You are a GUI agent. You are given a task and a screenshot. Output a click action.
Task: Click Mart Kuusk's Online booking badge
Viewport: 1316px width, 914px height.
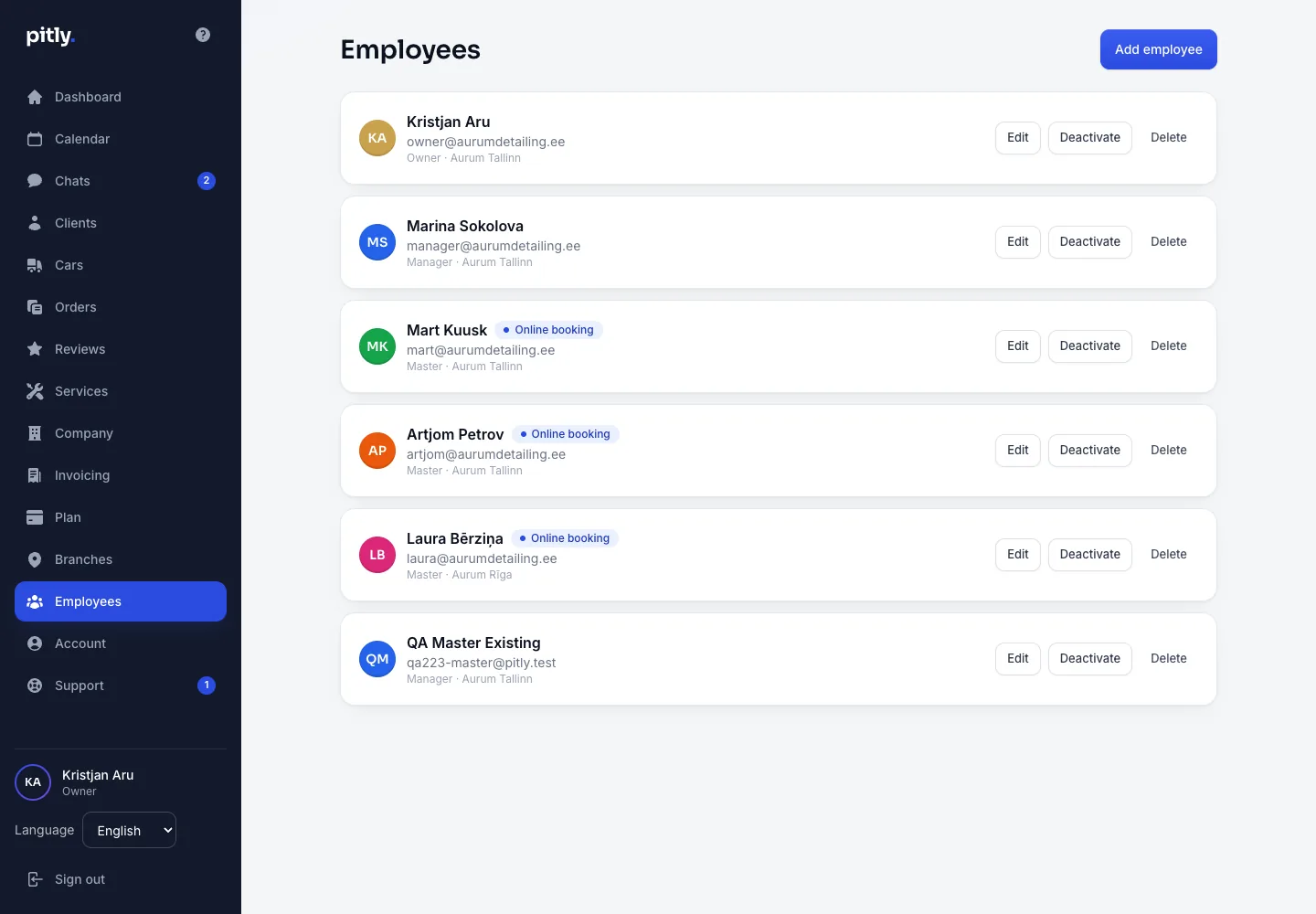click(x=548, y=330)
